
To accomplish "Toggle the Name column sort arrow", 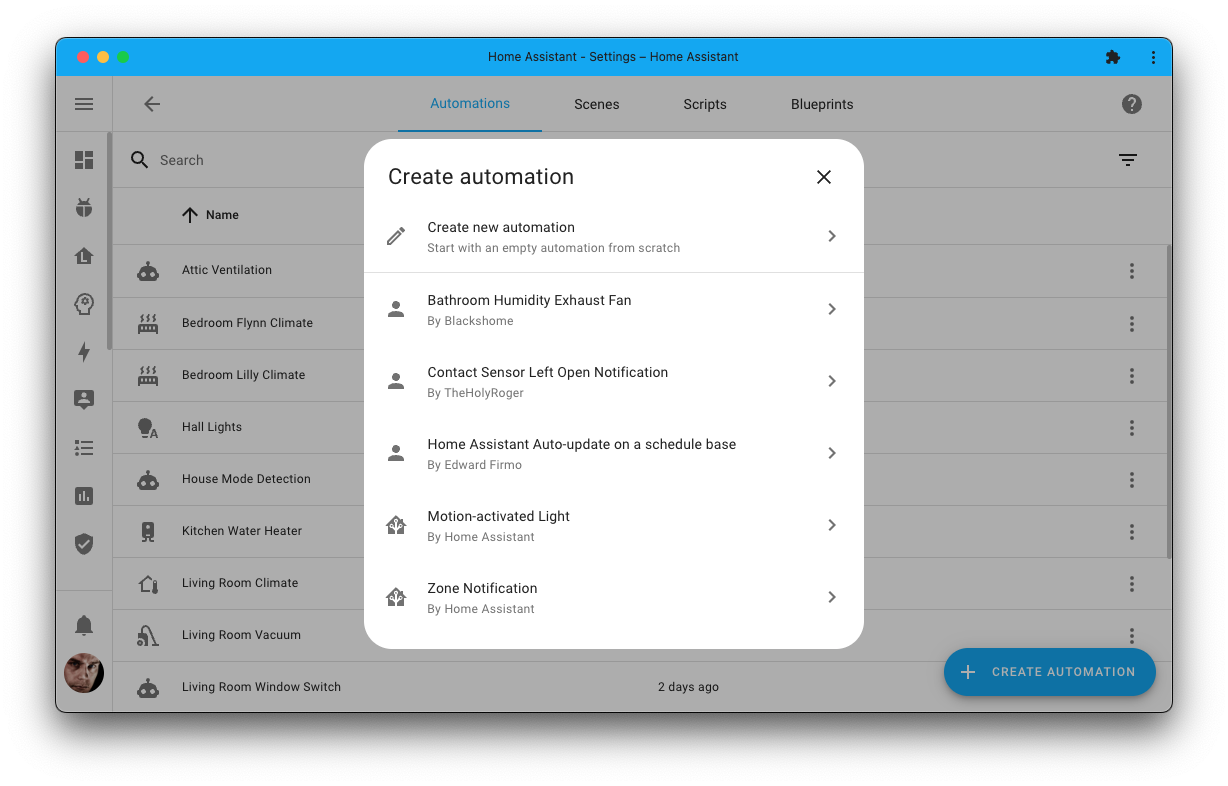I will 191,214.
